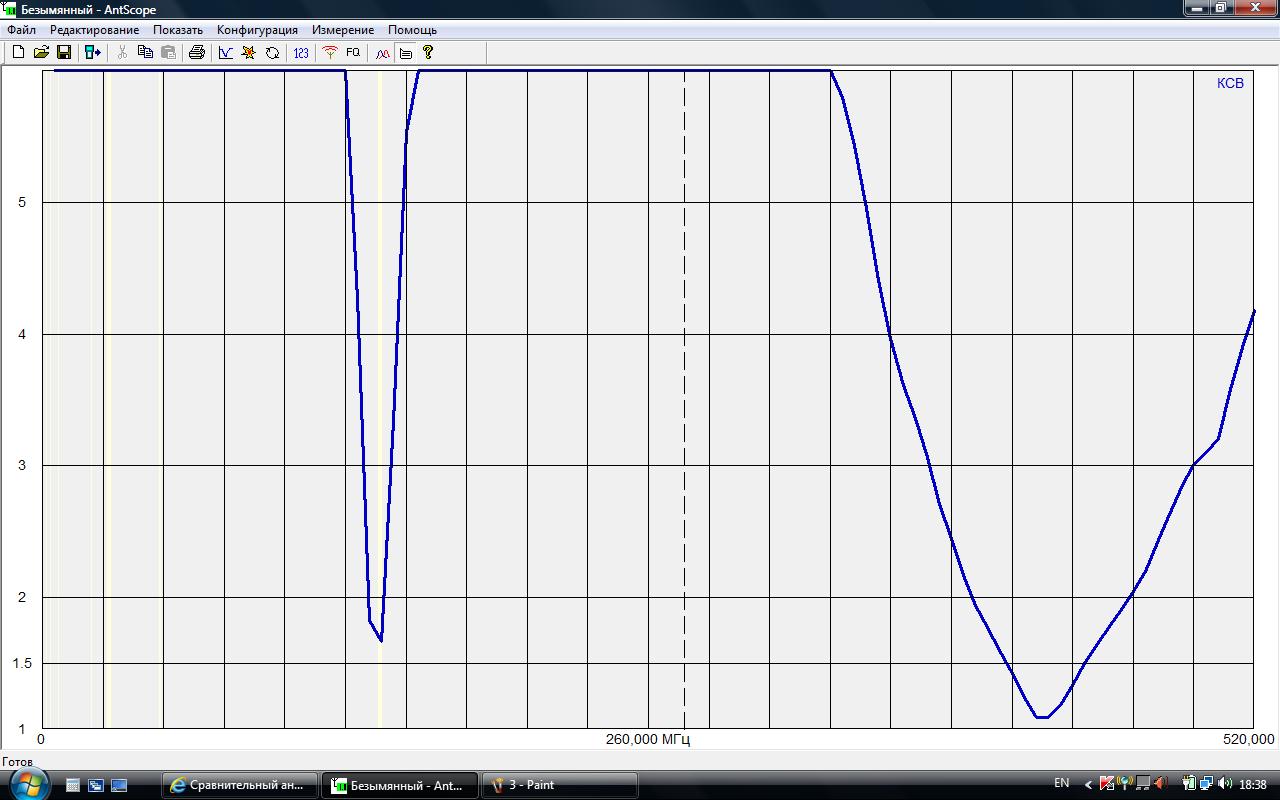
Task: Open the Помощь menu
Action: (x=412, y=30)
